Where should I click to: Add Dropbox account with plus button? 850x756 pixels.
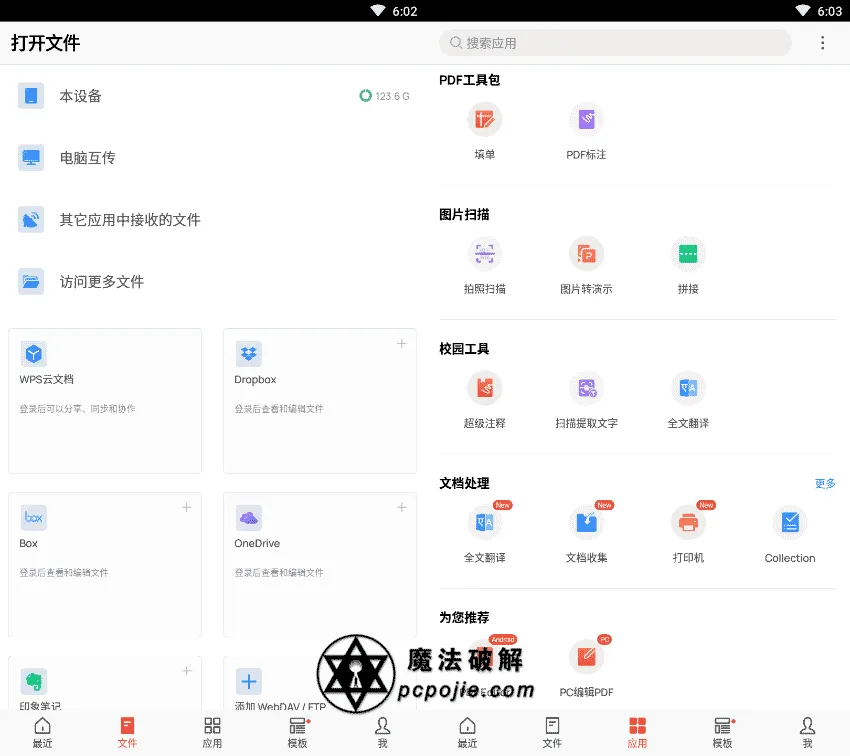(x=402, y=344)
